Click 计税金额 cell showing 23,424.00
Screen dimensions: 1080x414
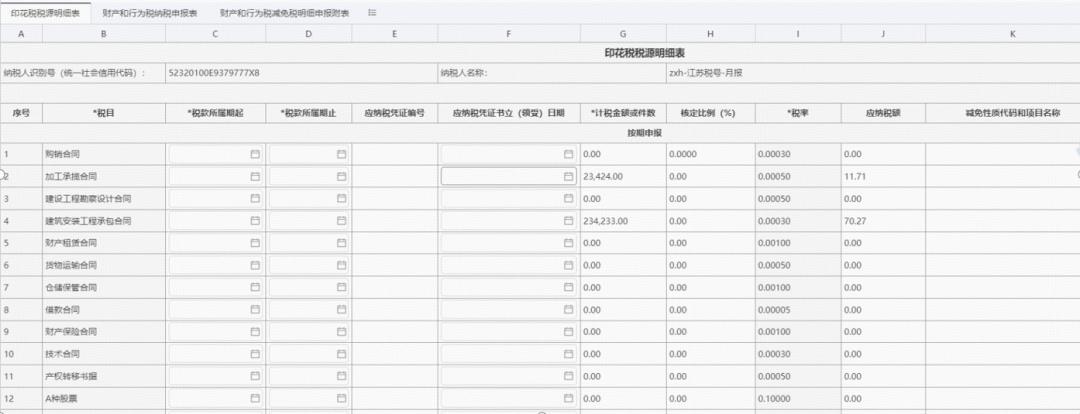point(623,176)
